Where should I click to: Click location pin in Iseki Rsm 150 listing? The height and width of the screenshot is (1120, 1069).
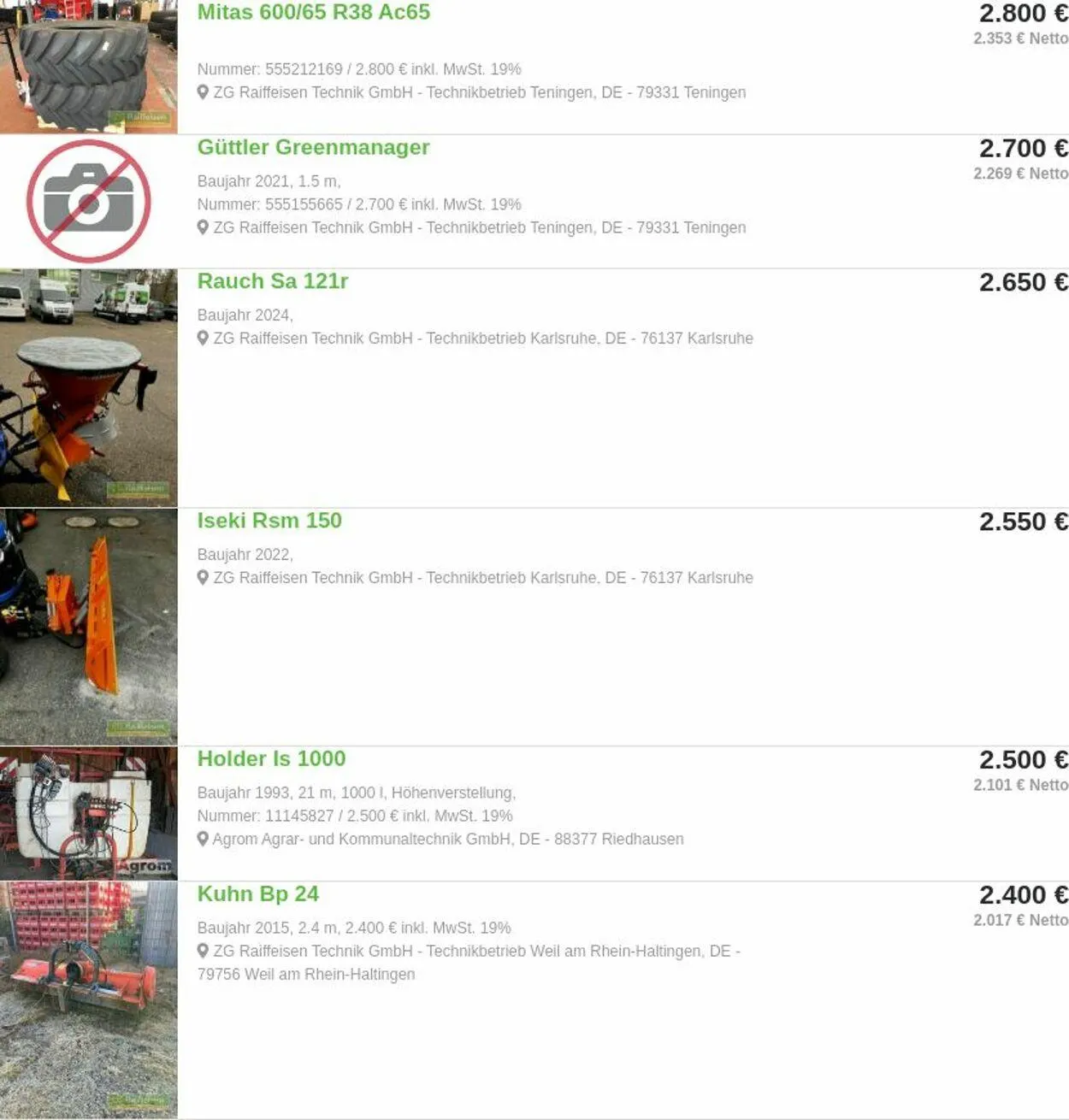tap(203, 577)
